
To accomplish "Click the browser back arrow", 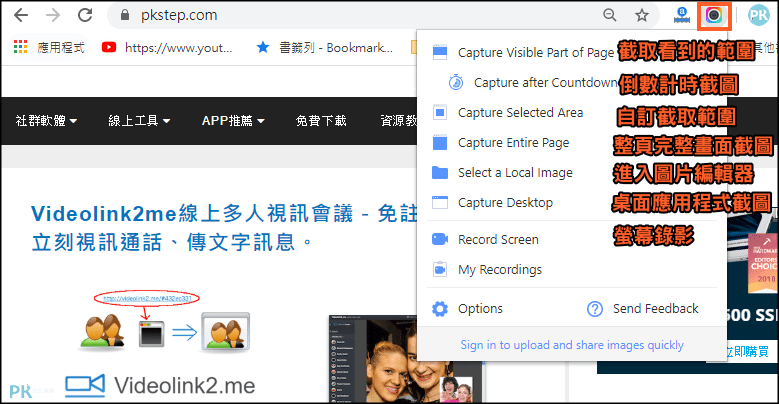I will (21, 15).
